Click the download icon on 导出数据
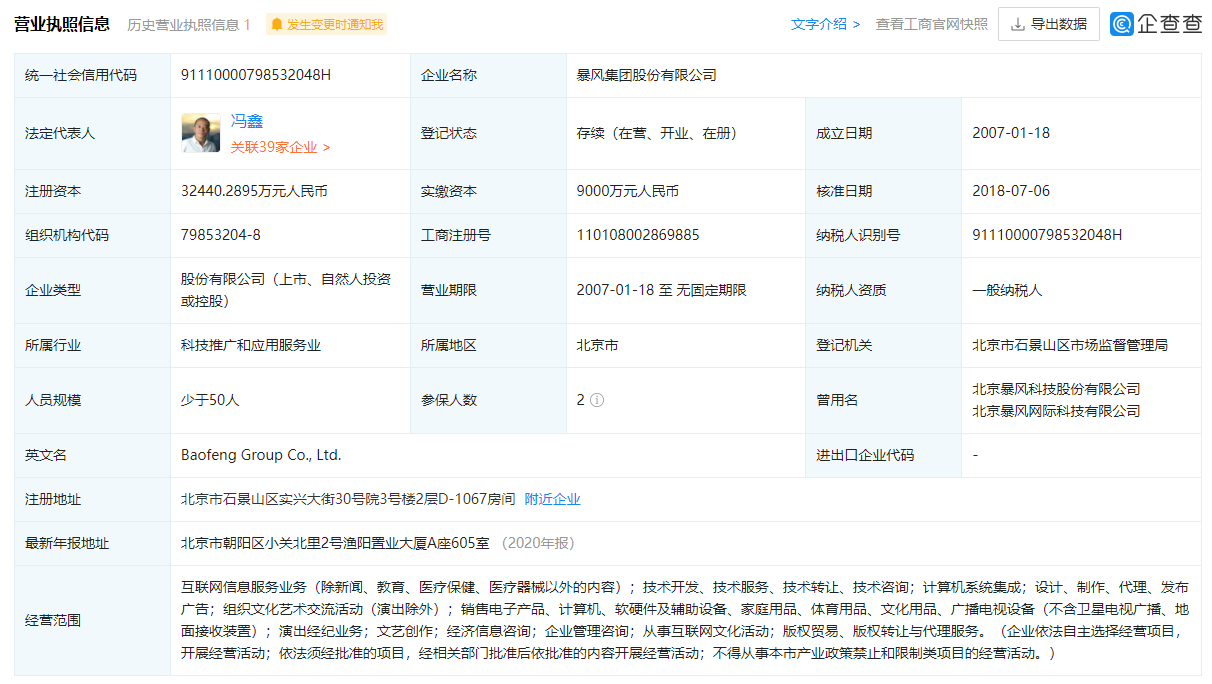 click(1018, 24)
